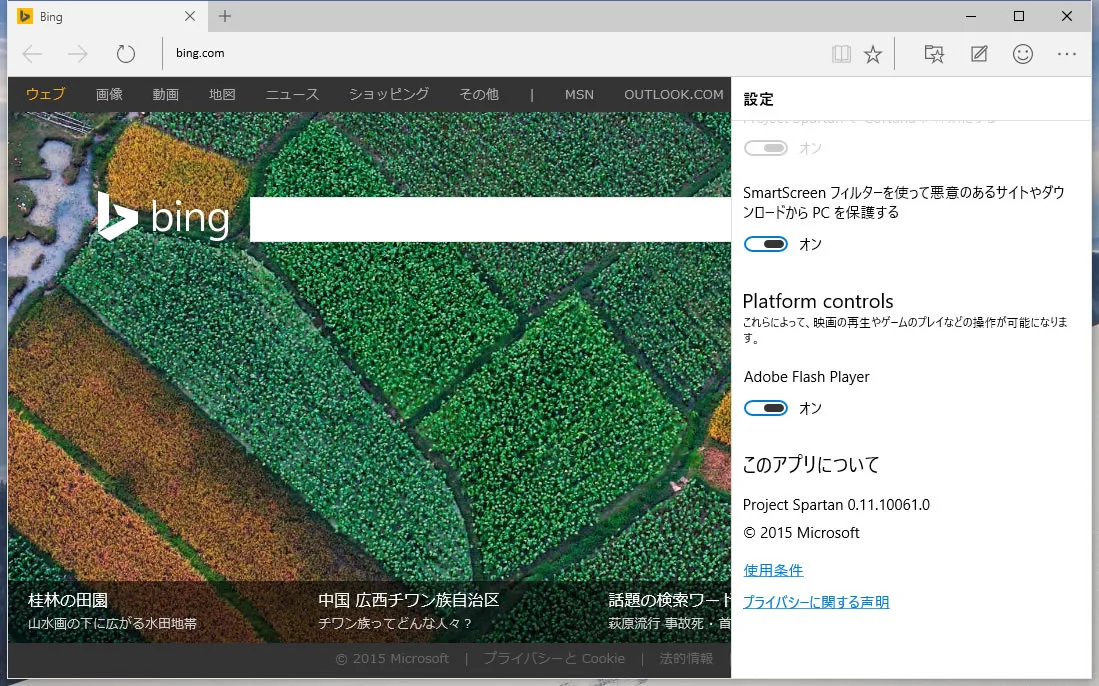Click the Bing search input box
This screenshot has height=686, width=1099.
(491, 220)
